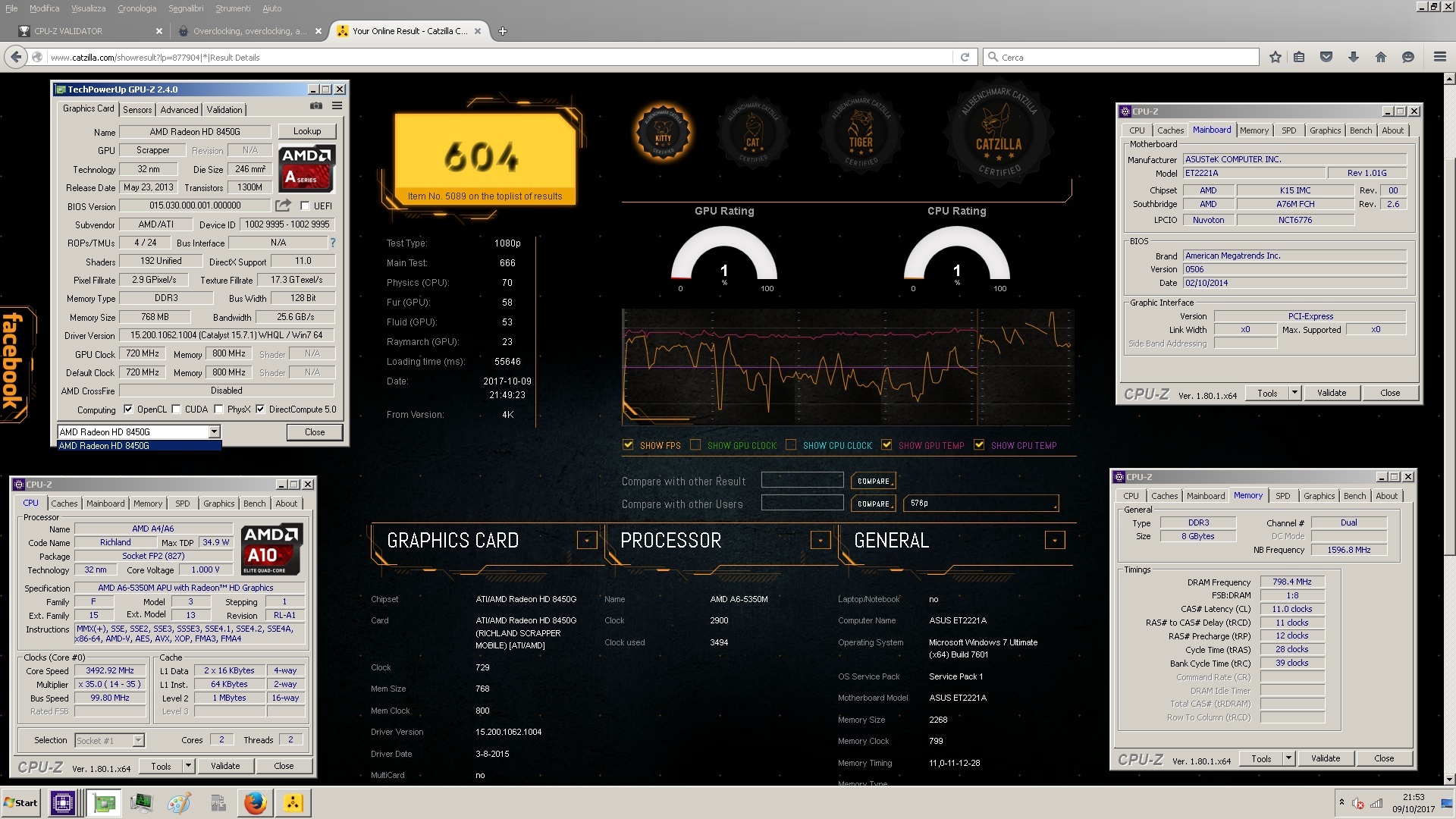Click Validate in CPU-Z Mainboard window
1456x819 pixels.
[1332, 393]
